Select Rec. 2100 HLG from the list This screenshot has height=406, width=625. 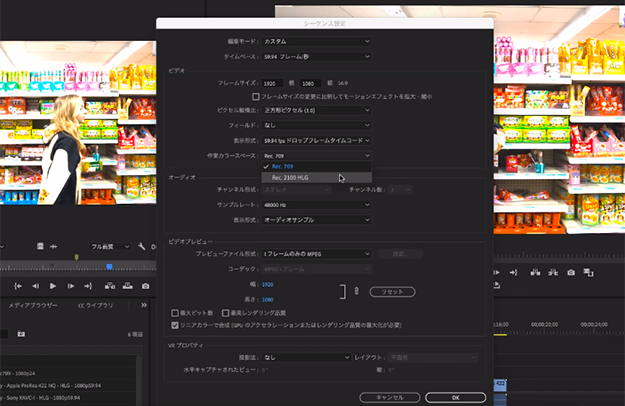tap(292, 178)
